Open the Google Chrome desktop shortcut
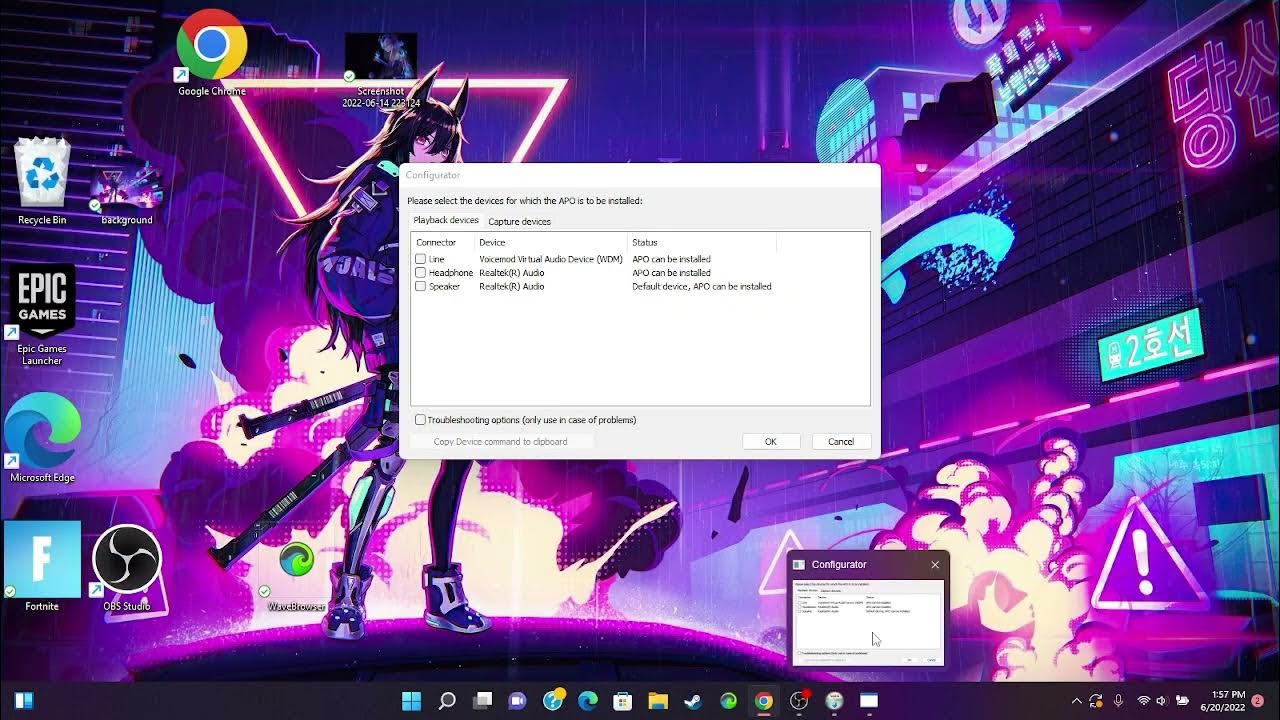1280x720 pixels. (x=212, y=52)
